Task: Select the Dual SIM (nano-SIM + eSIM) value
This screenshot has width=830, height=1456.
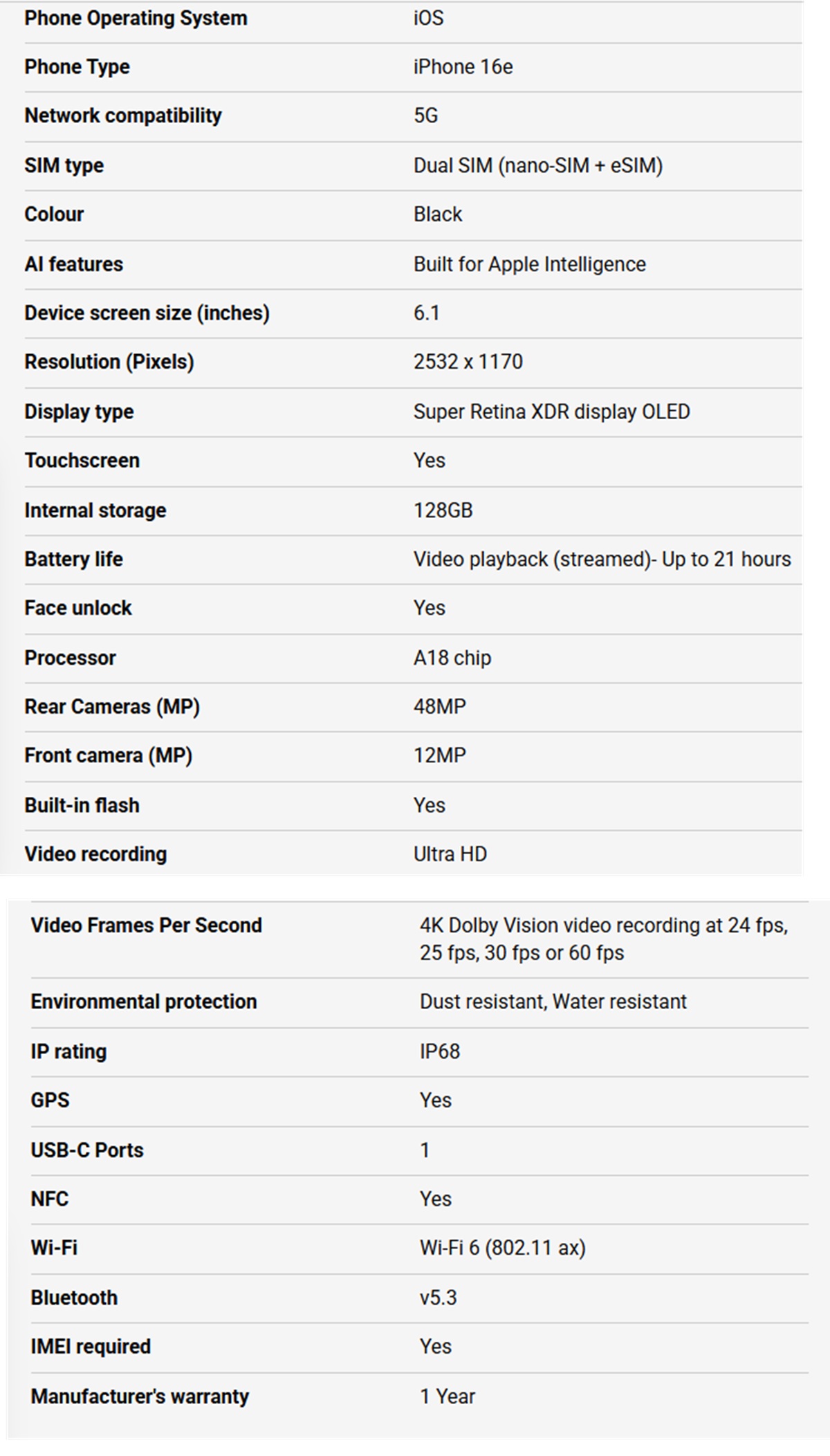Action: point(537,165)
